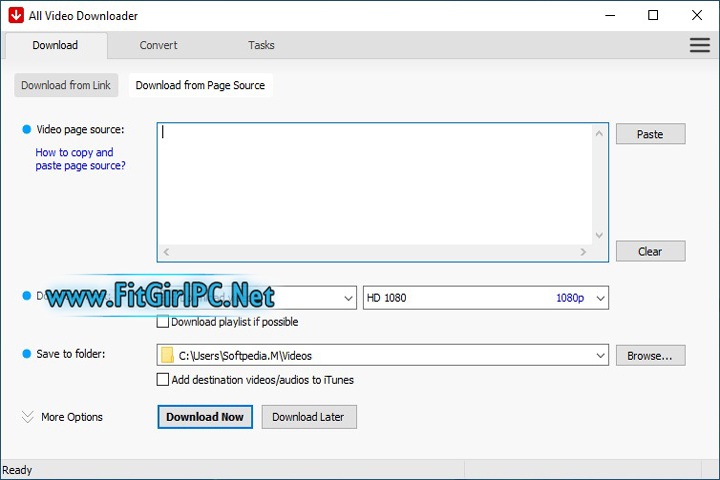Viewport: 720px width, 480px height.
Task: Click the blue bullet beside Save to folder
Action: click(x=26, y=354)
